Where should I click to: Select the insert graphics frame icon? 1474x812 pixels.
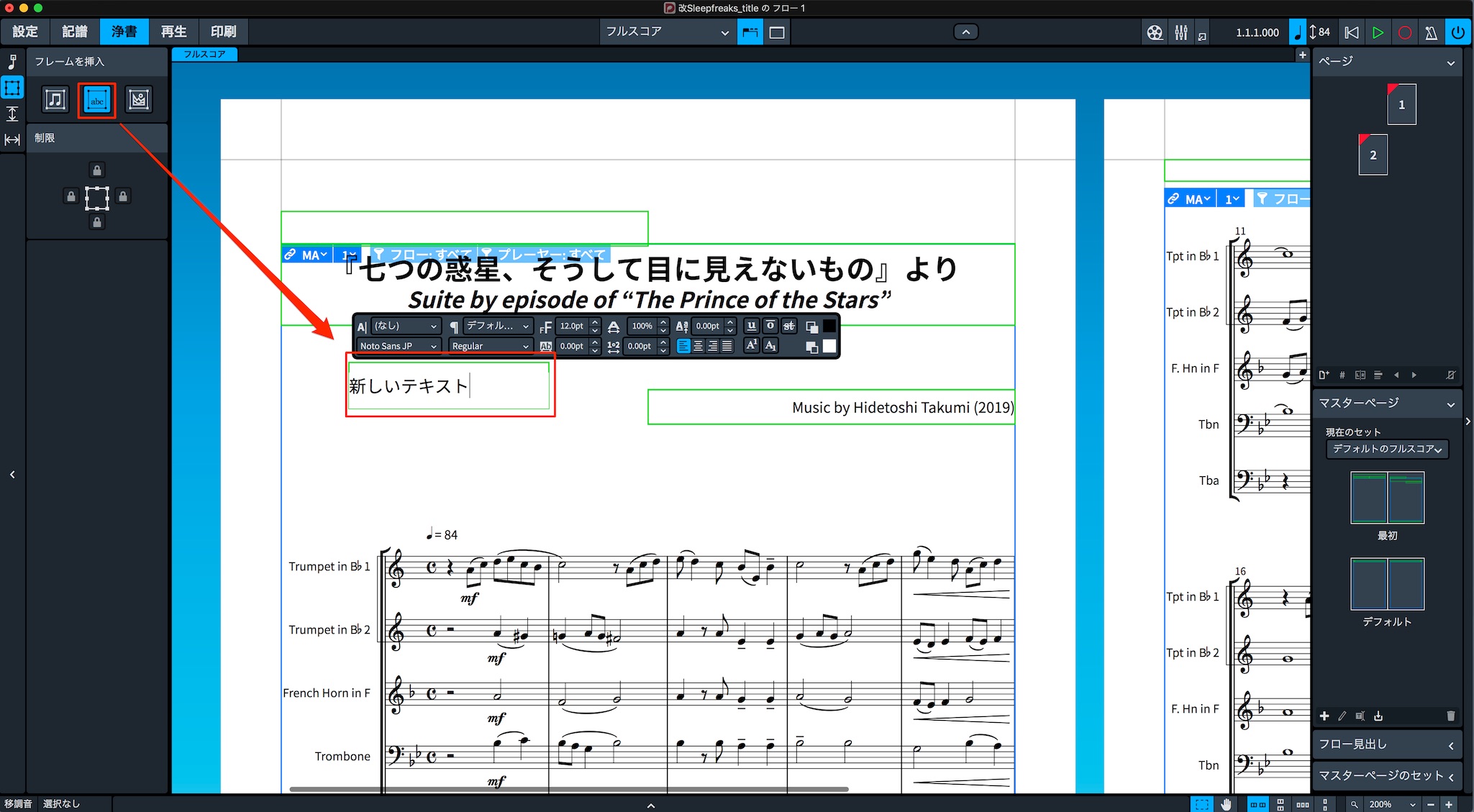[139, 99]
